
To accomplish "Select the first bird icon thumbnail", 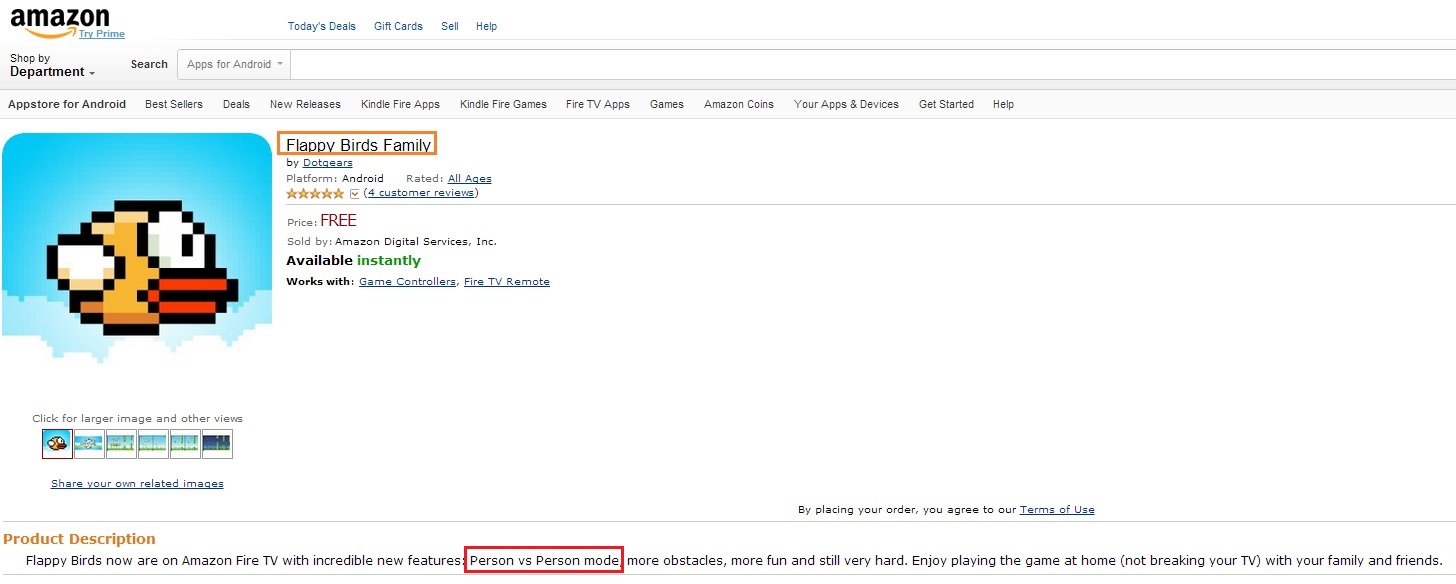I will point(57,444).
